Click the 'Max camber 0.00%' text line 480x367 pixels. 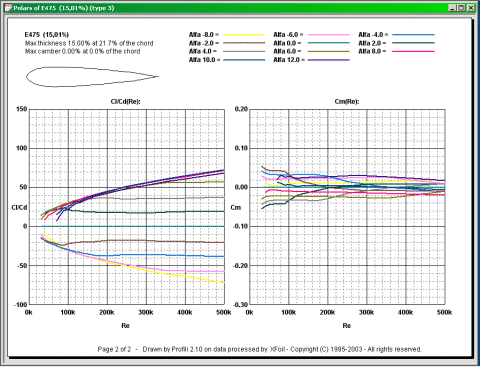tap(82, 51)
